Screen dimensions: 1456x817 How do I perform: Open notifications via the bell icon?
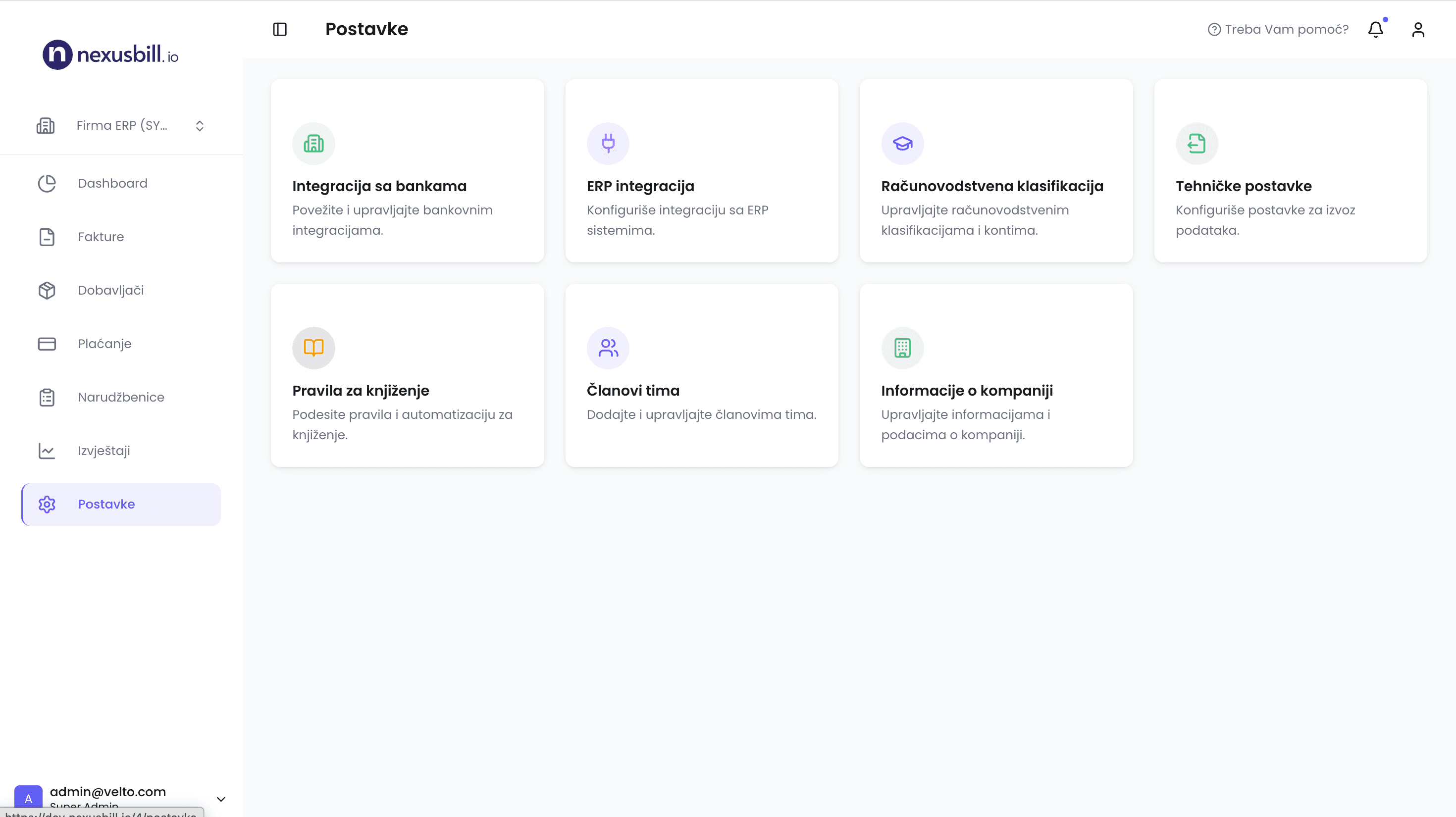pos(1375,29)
